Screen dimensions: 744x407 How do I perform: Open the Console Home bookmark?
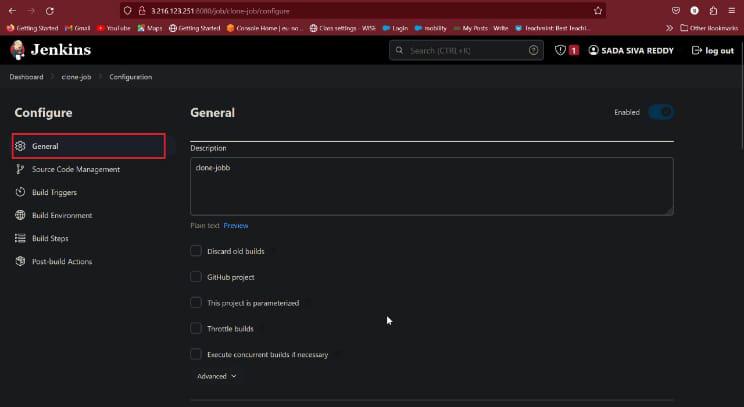point(264,28)
